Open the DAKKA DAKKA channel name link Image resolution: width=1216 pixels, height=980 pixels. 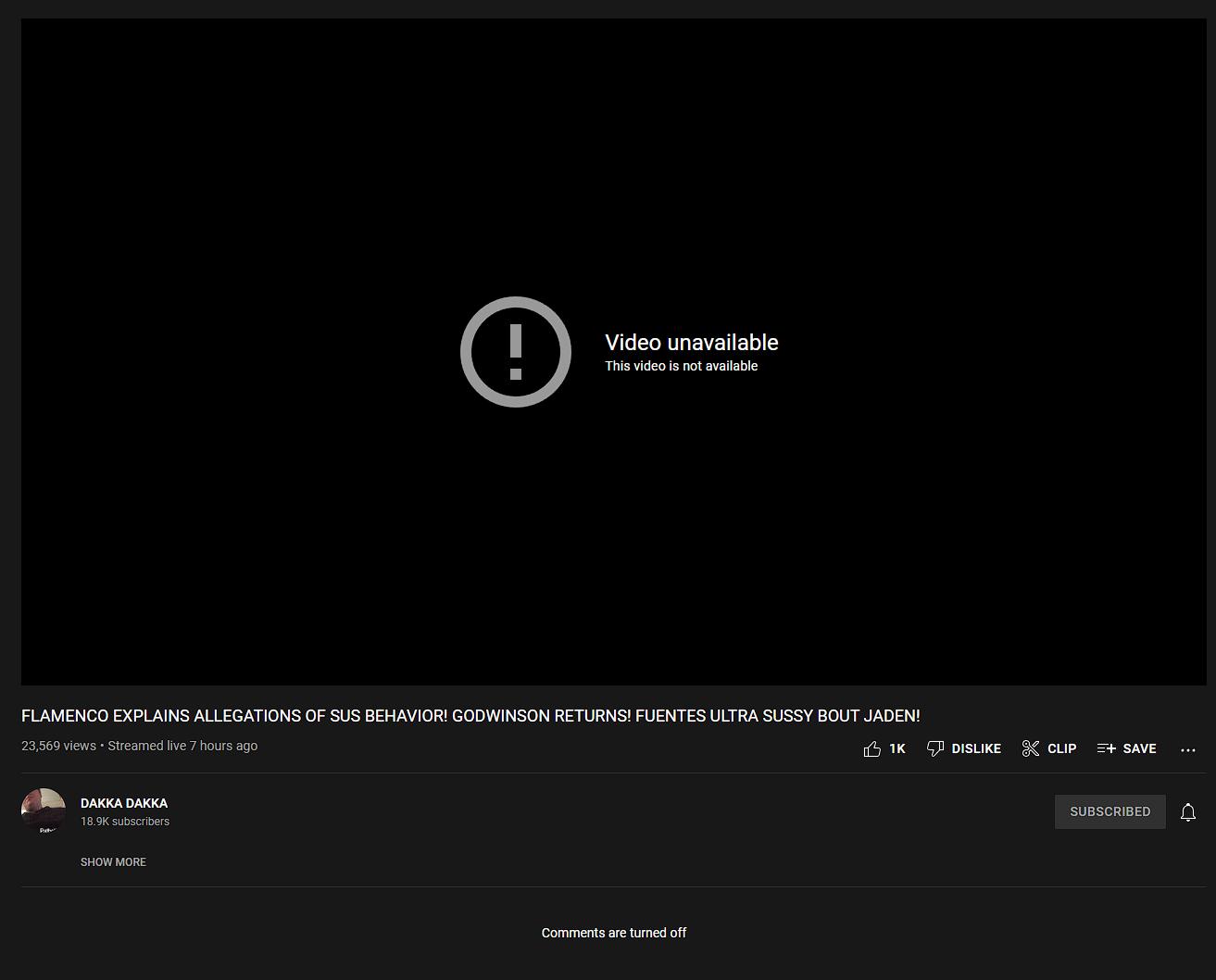(124, 803)
